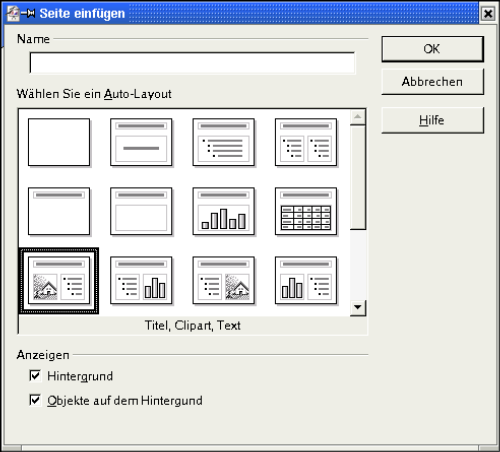Select the title with empty object layout
500x452 pixels.
click(x=141, y=211)
